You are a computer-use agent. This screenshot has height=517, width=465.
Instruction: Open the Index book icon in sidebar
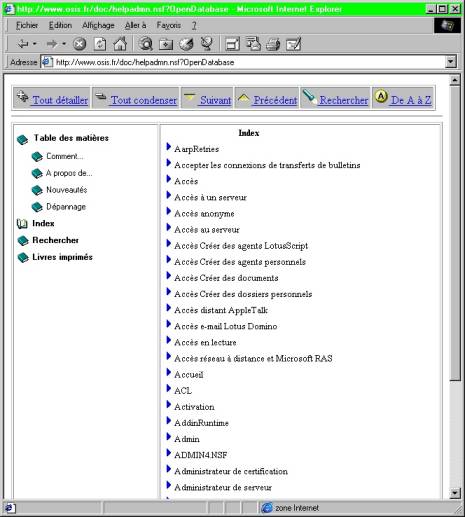(22, 224)
